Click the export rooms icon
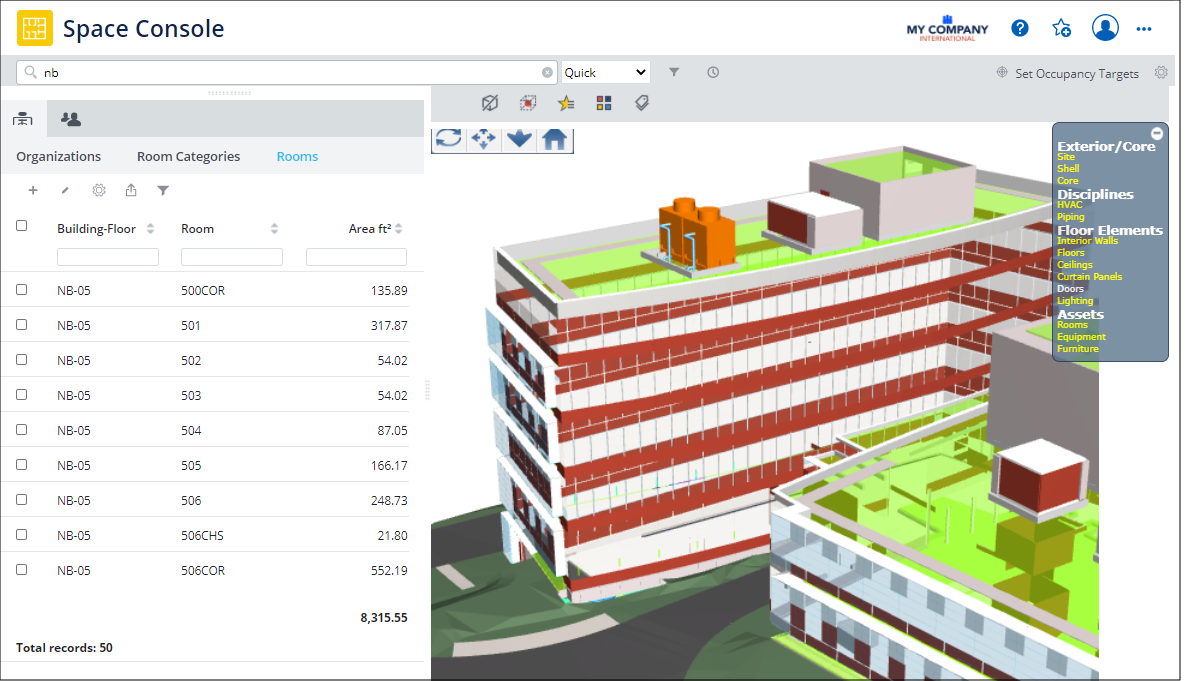 pos(131,190)
